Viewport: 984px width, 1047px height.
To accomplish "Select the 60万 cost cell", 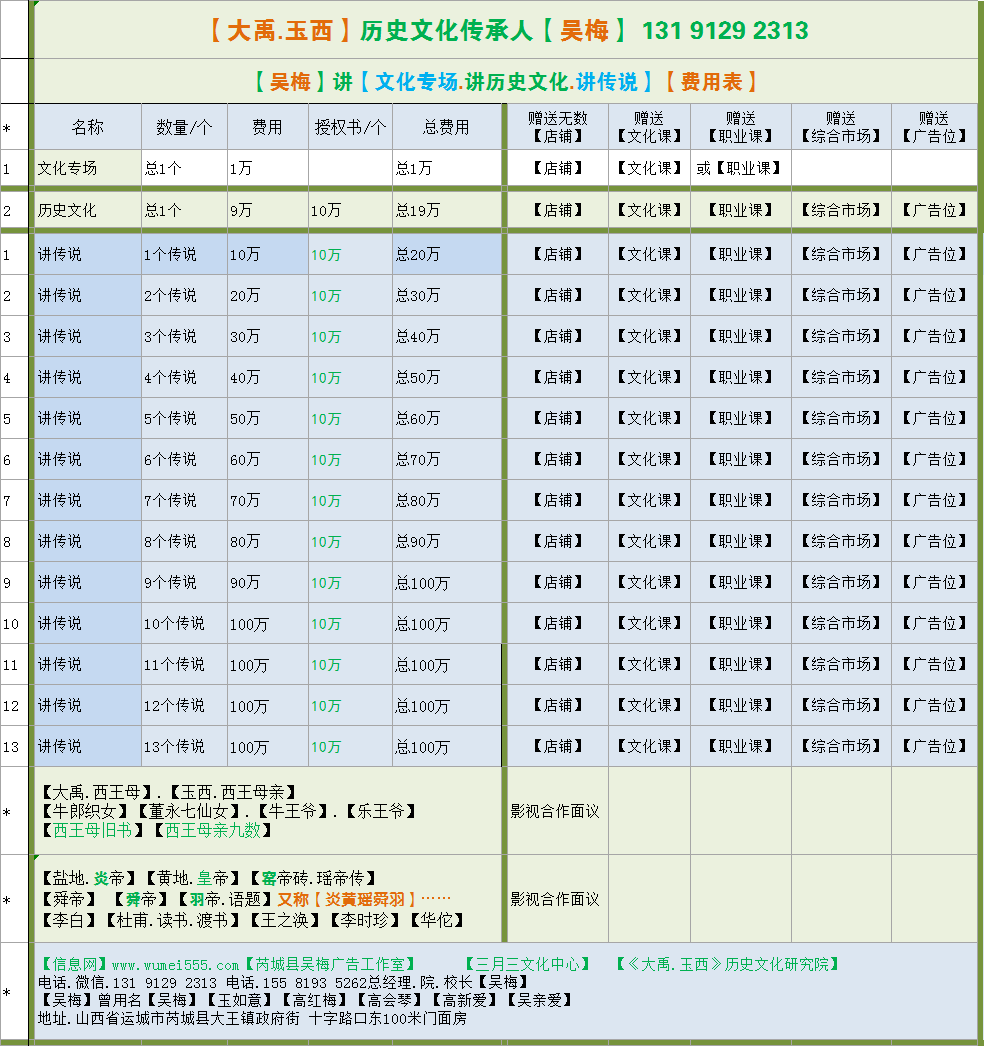I will [268, 459].
